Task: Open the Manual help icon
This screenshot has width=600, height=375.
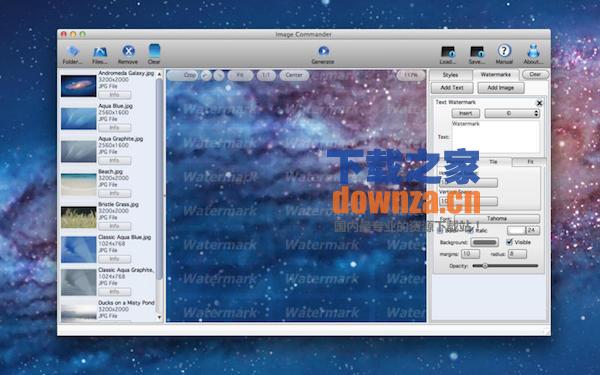Action: coord(504,51)
